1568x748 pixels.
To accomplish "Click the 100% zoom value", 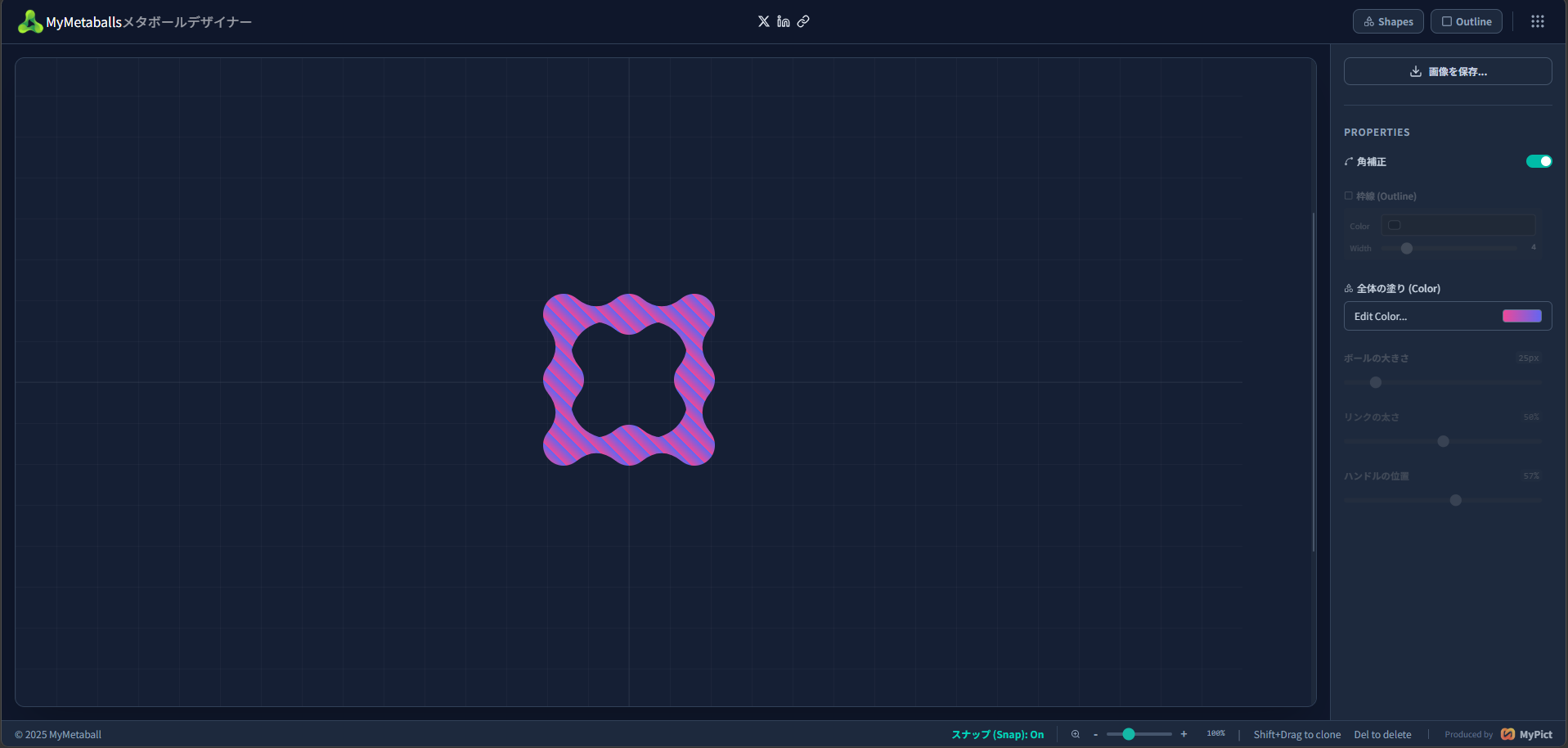I will click(x=1216, y=733).
